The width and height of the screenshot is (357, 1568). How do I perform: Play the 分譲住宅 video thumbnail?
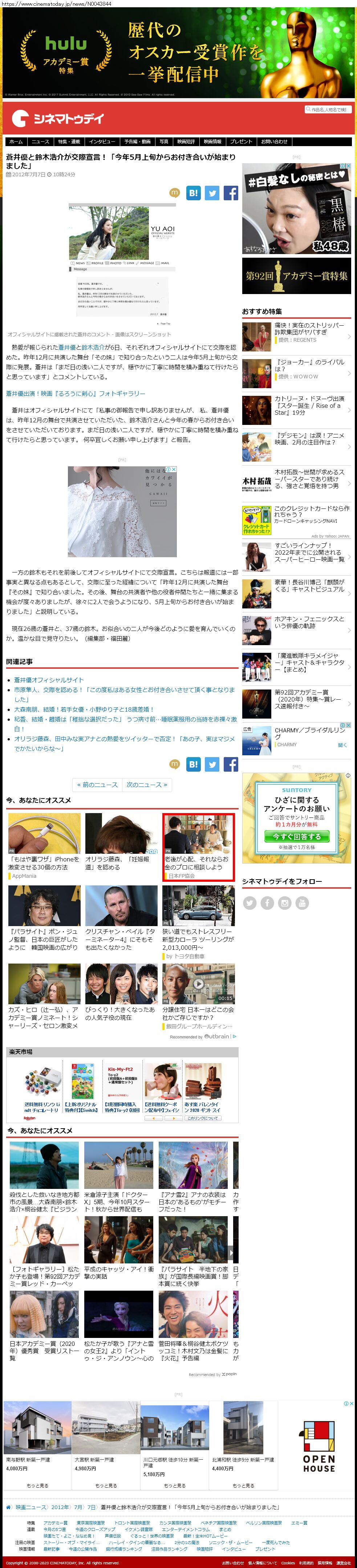click(x=198, y=983)
